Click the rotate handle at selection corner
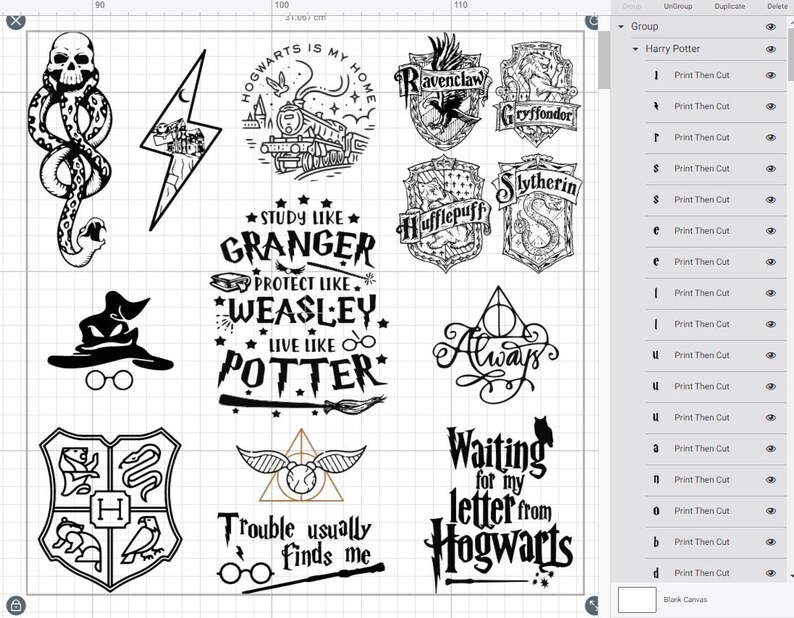 coord(591,21)
